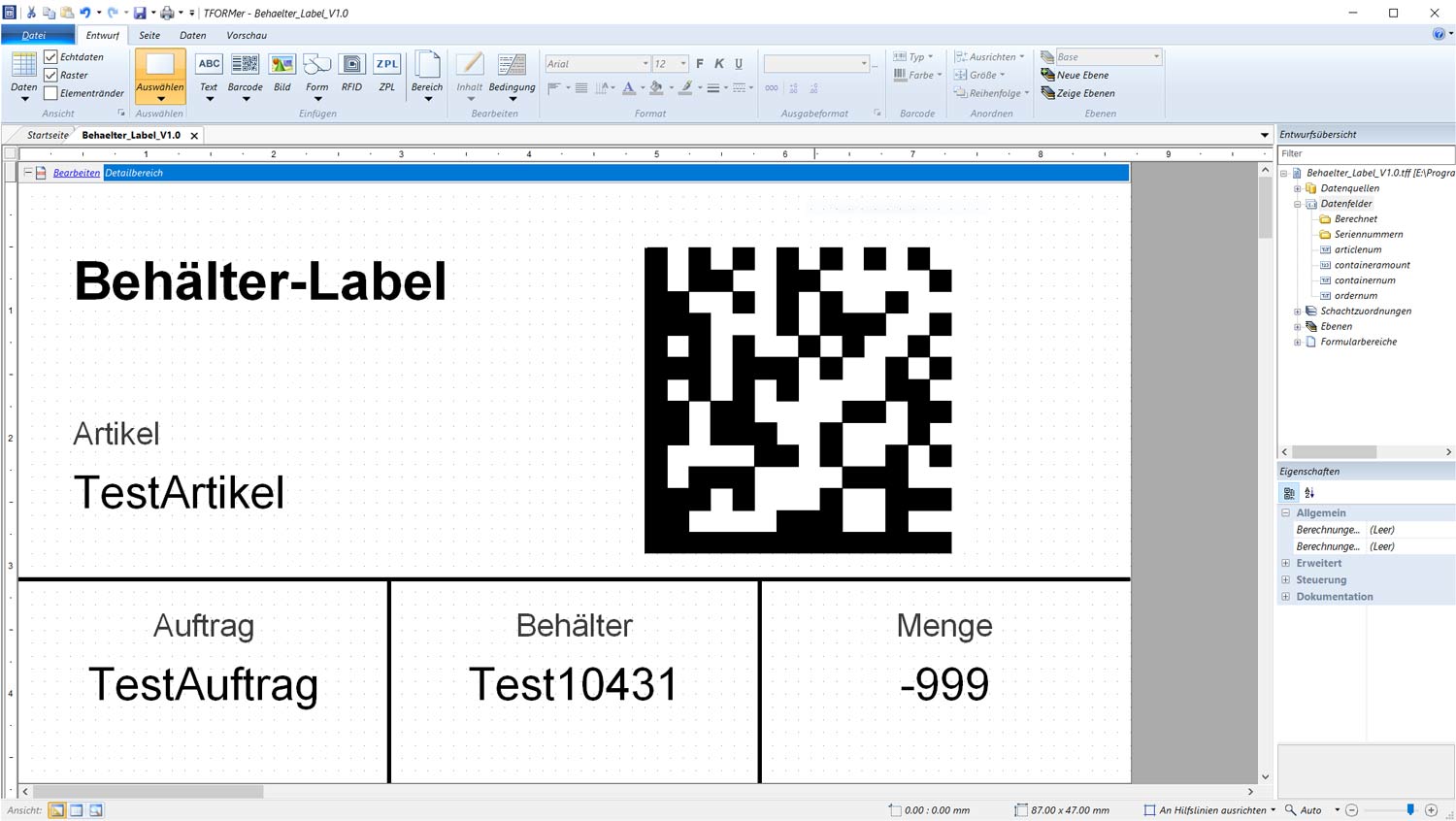Enable the Elementränder checkbox
Image resolution: width=1456 pixels, height=821 pixels.
(51, 93)
